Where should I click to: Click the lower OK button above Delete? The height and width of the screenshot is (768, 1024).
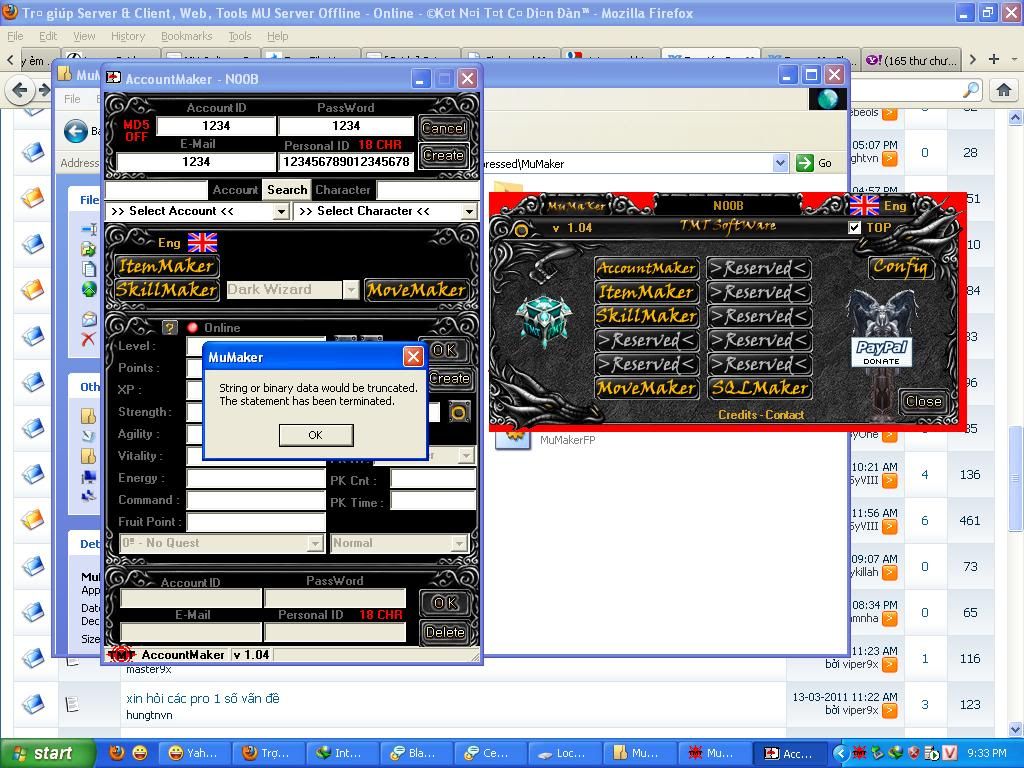[x=445, y=602]
